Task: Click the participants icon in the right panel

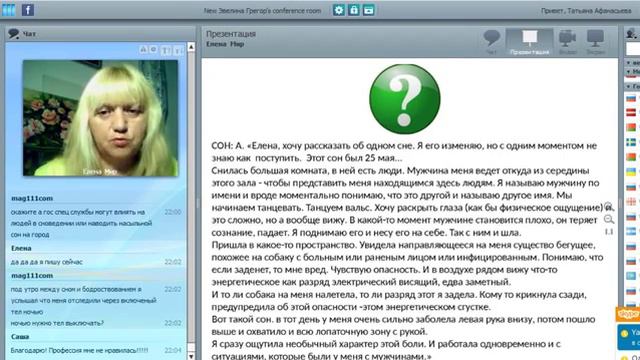Action: (631, 34)
